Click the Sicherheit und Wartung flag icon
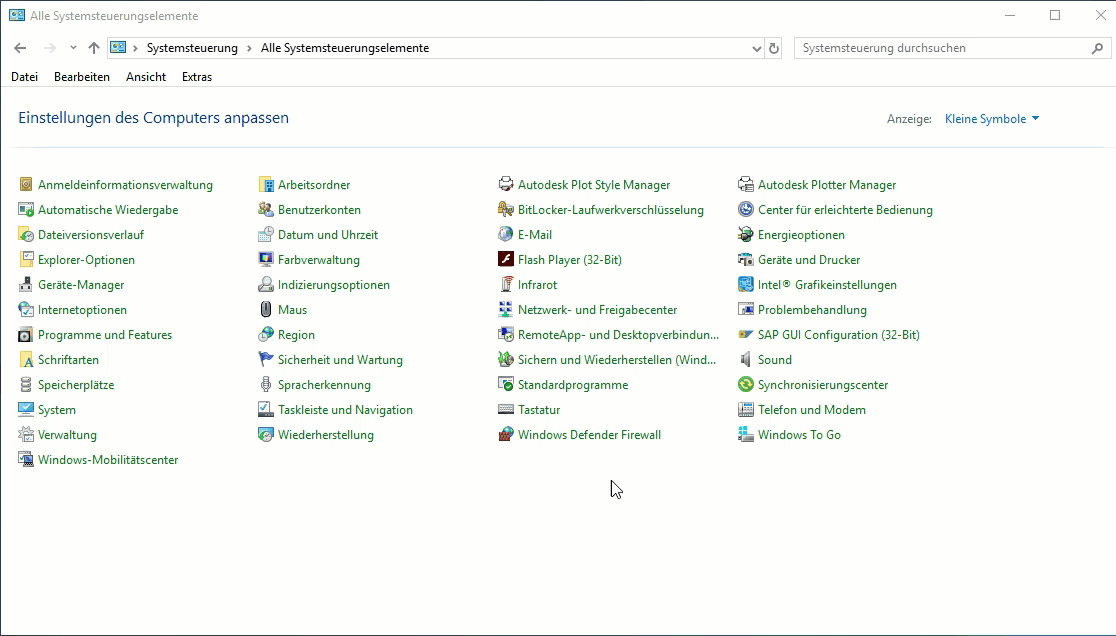Image resolution: width=1116 pixels, height=636 pixels. [x=265, y=359]
